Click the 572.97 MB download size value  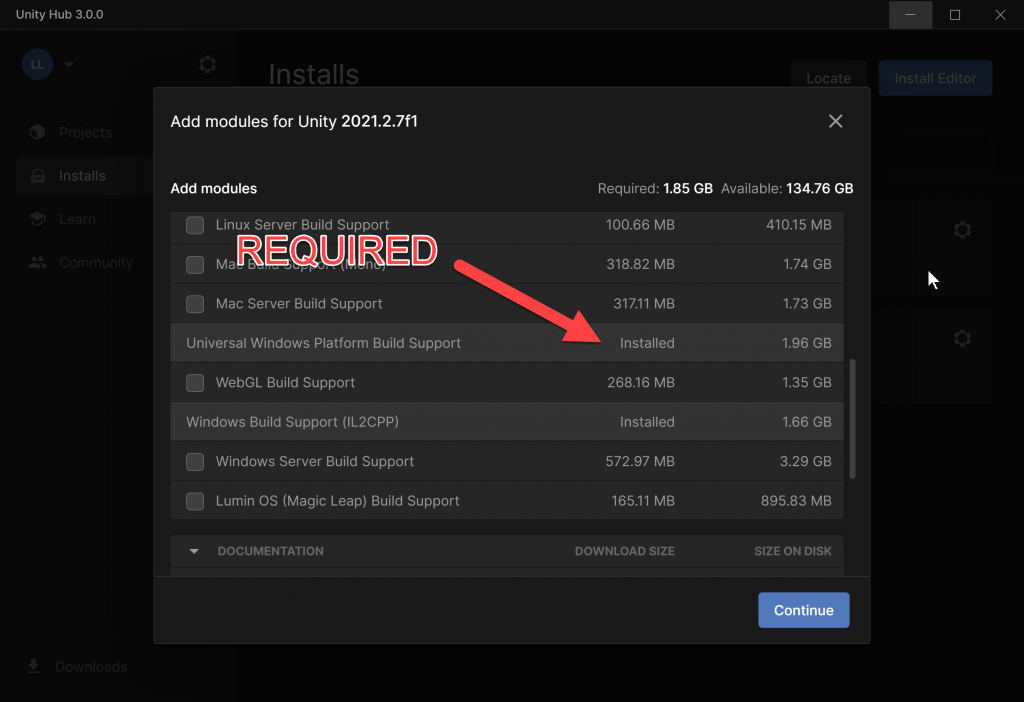pos(640,462)
